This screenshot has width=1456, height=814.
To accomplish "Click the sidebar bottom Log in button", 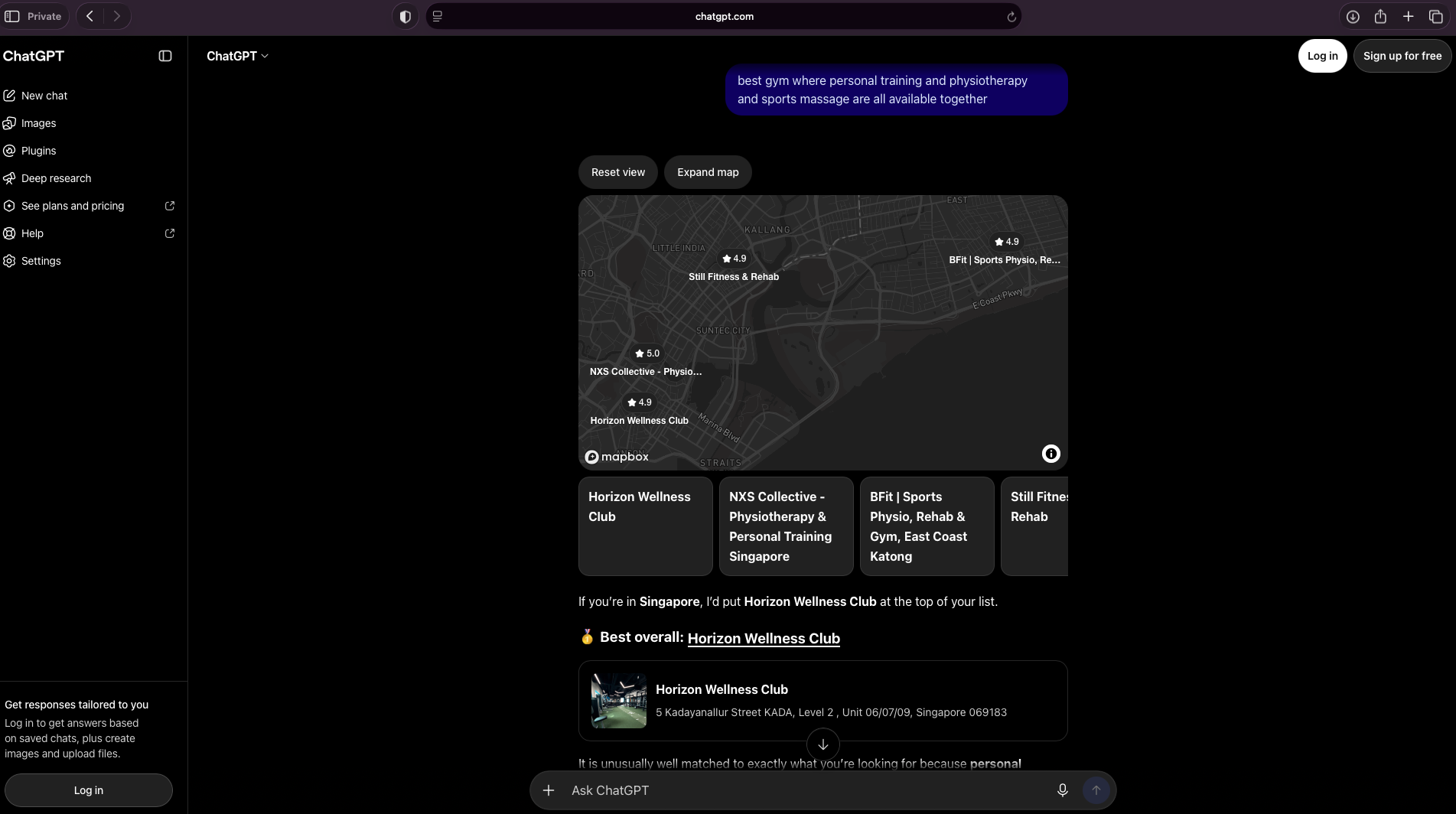I will [x=89, y=790].
